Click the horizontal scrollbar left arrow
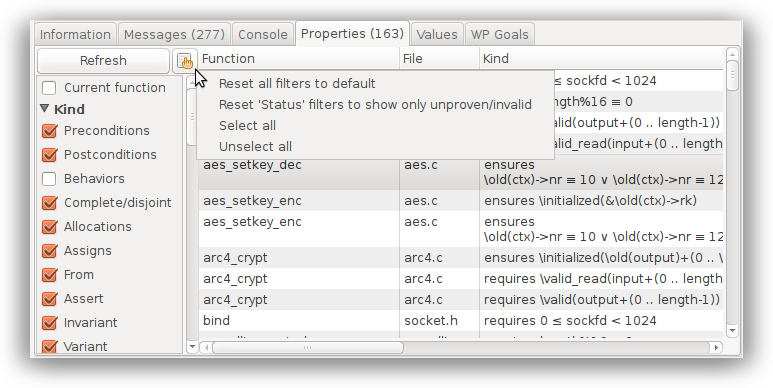The image size is (773, 388). point(206,348)
